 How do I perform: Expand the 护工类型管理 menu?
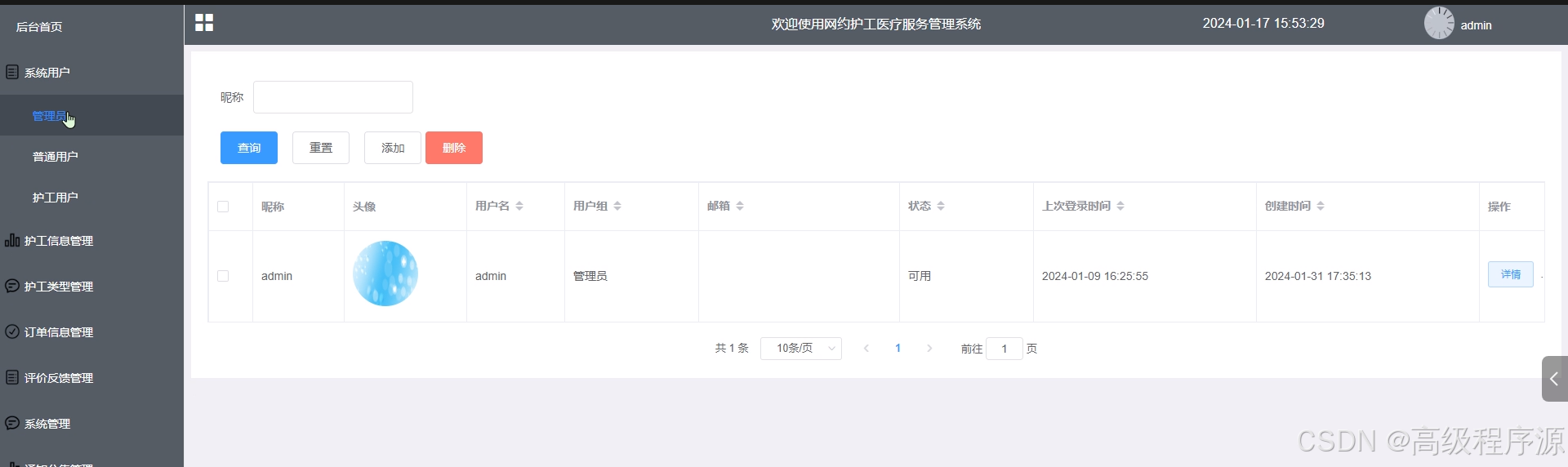pyautogui.click(x=91, y=287)
